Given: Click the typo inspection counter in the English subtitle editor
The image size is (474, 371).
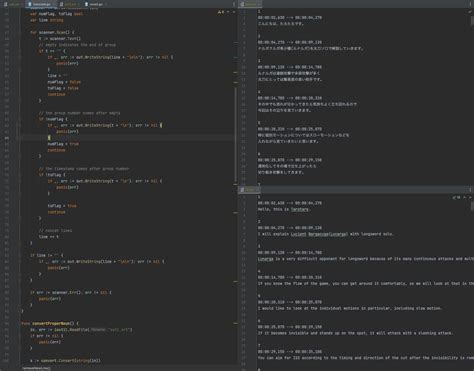Looking at the screenshot, I should (x=457, y=197).
